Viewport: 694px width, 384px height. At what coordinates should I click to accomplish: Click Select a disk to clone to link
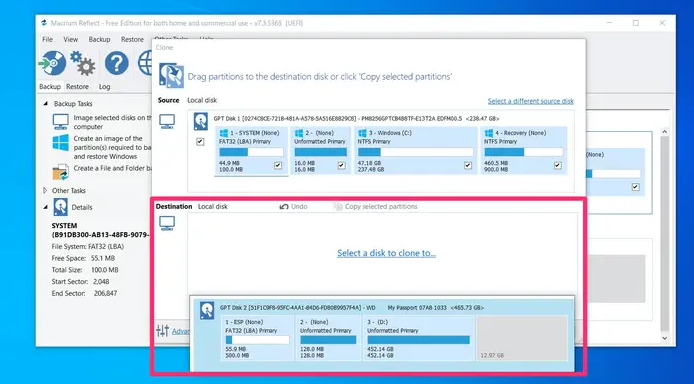pyautogui.click(x=386, y=253)
